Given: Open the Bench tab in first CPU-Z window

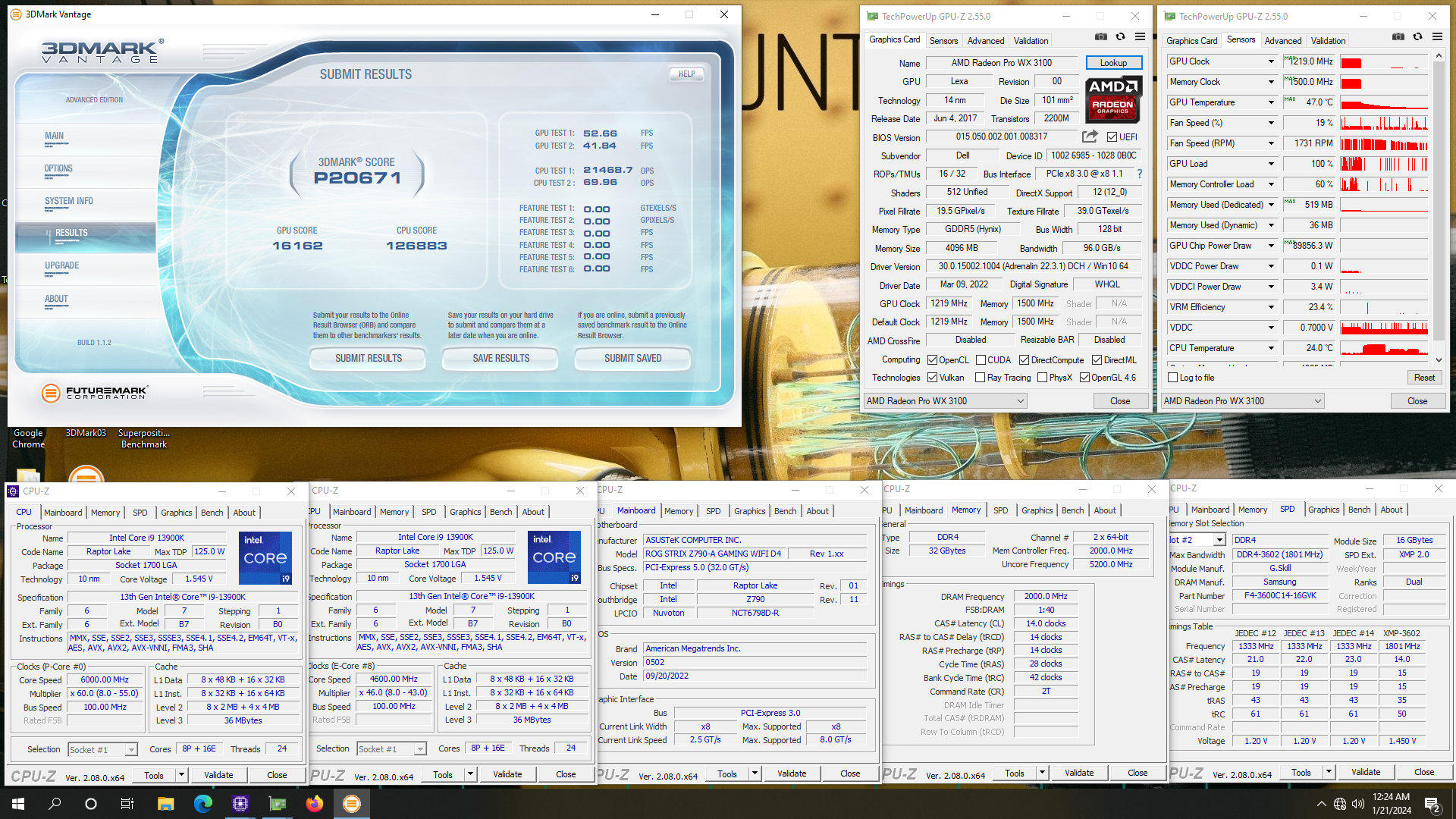Looking at the screenshot, I should coord(212,513).
